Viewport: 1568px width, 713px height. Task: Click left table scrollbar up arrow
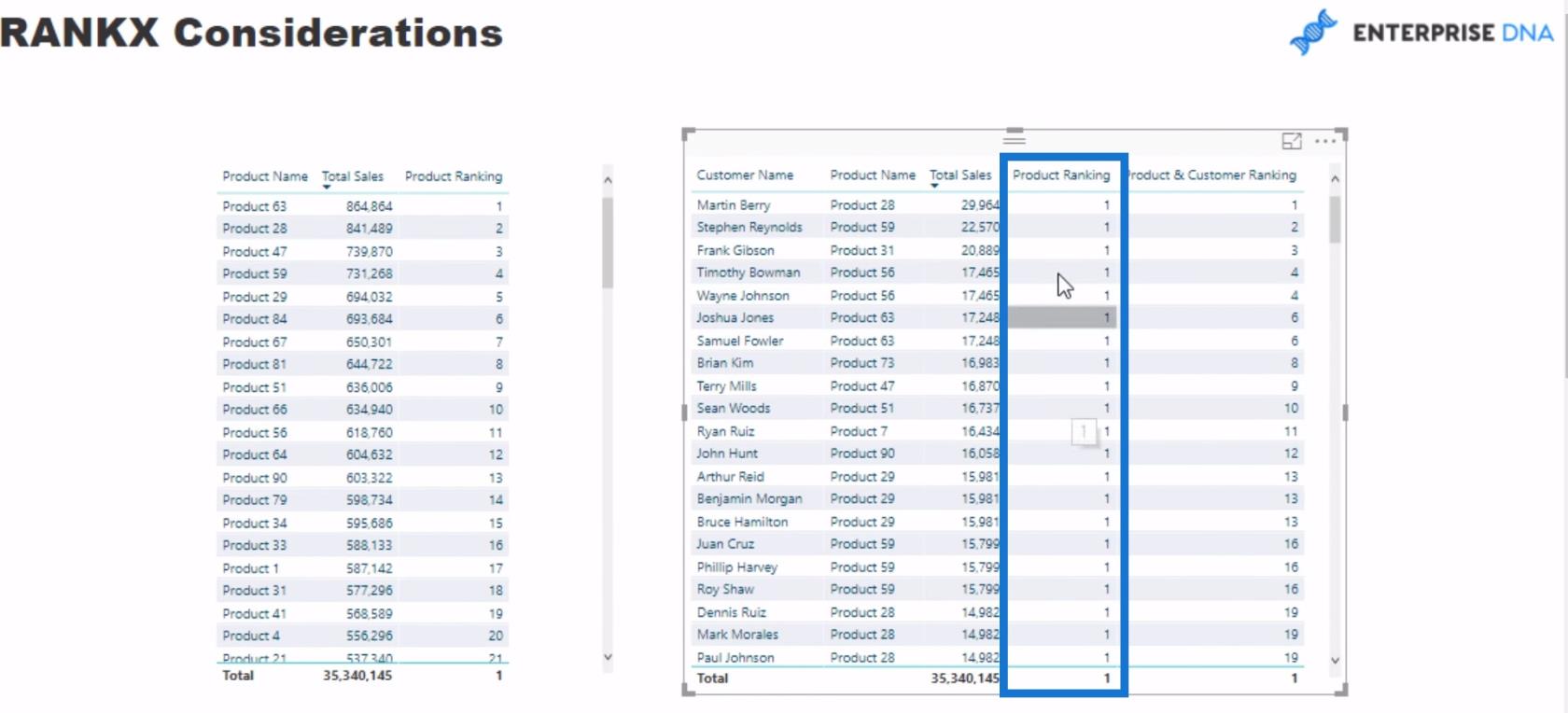[608, 180]
